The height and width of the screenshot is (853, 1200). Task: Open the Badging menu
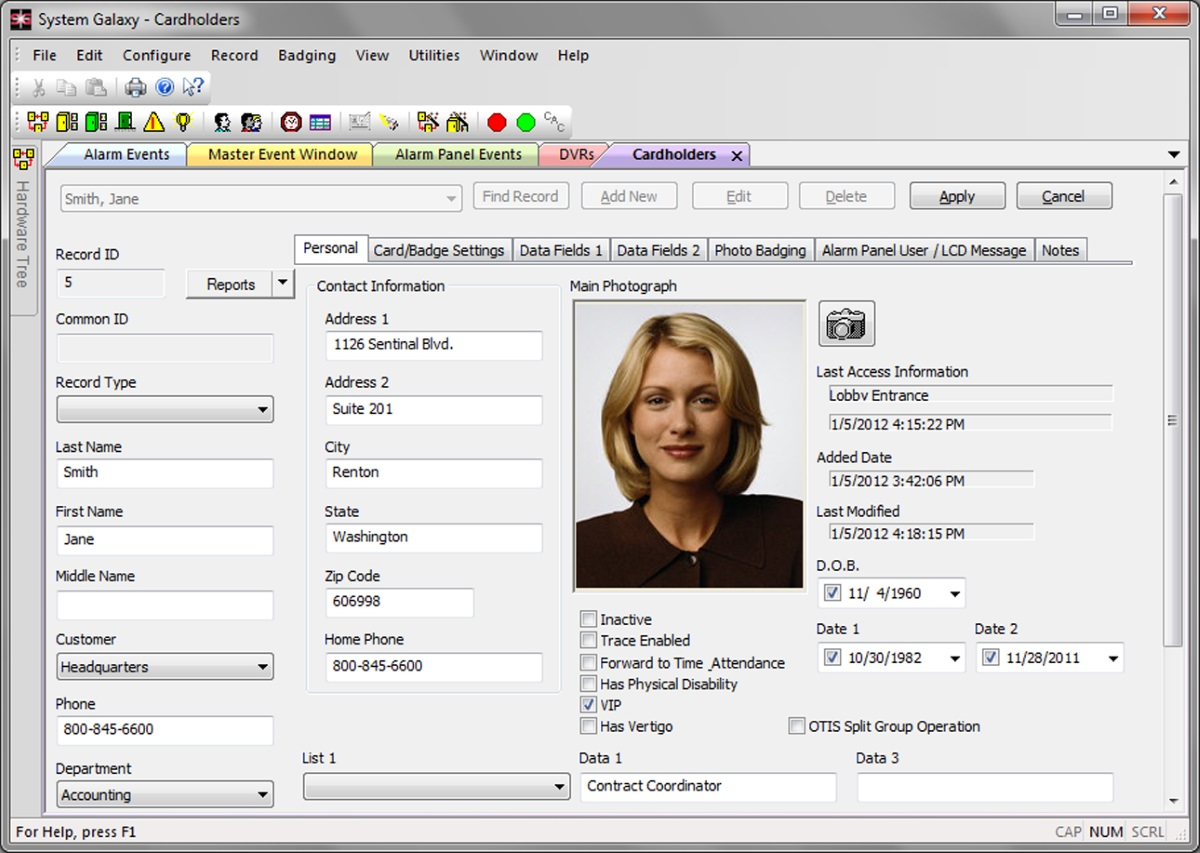[306, 56]
